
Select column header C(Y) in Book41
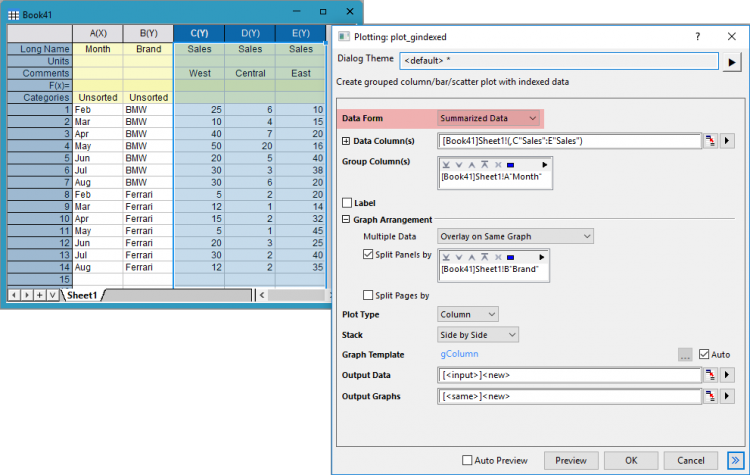point(199,33)
